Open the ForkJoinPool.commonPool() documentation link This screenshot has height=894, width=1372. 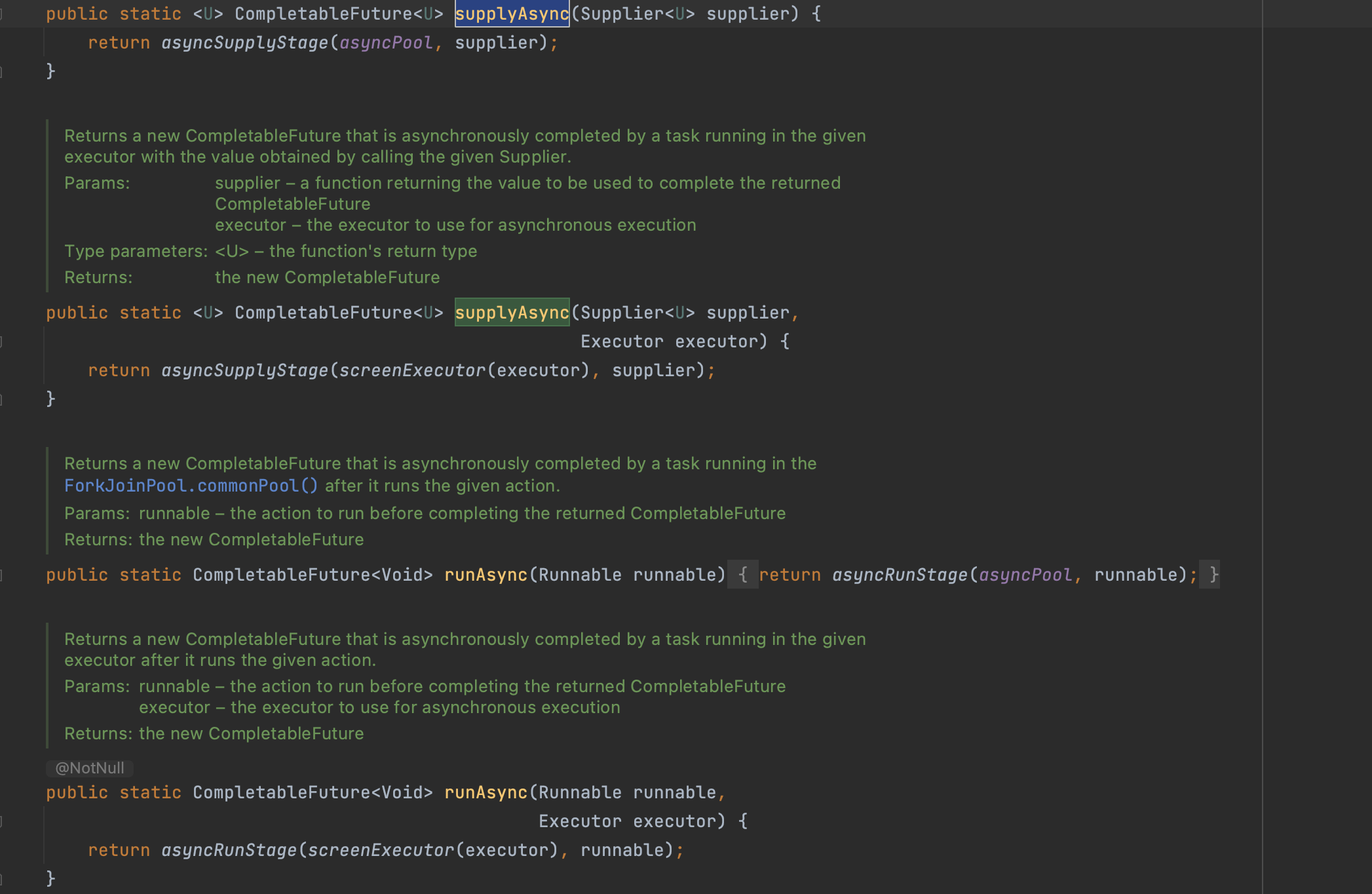191,486
